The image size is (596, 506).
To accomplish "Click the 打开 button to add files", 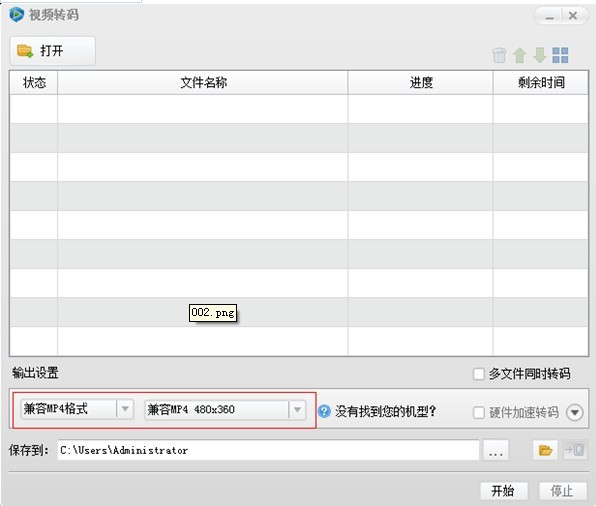I will coord(52,51).
